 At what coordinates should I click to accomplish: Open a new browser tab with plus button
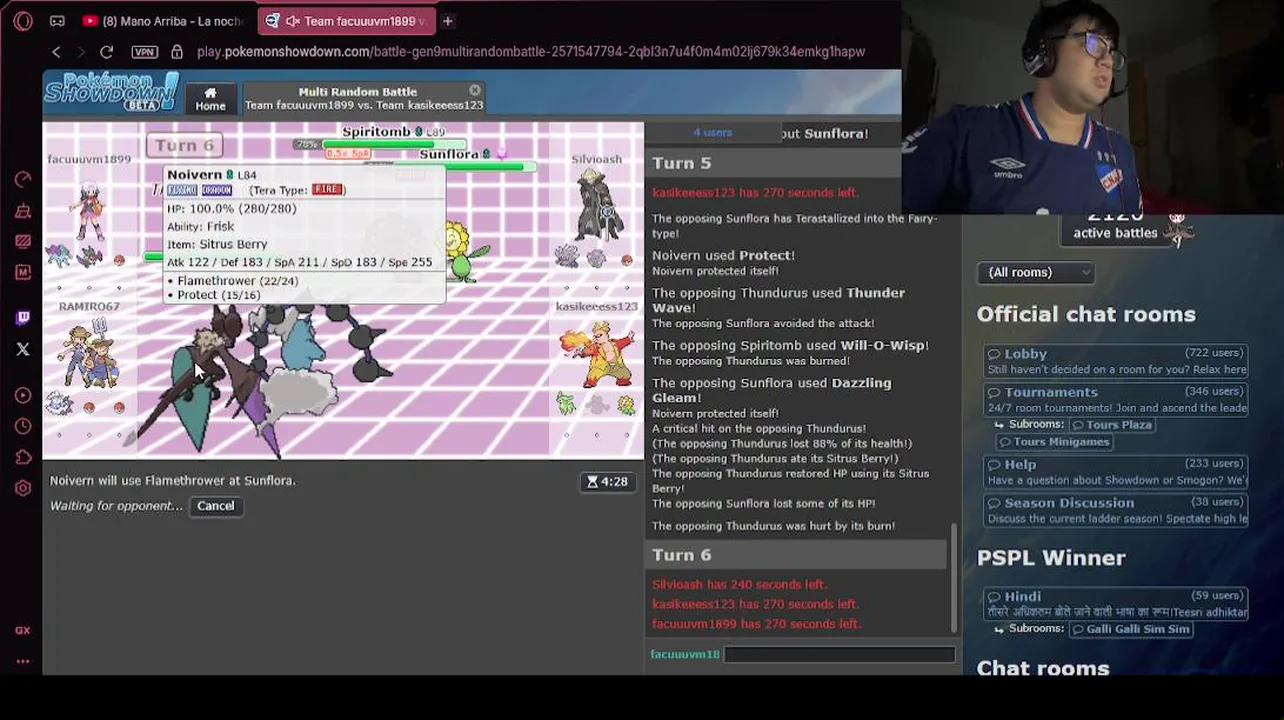tap(448, 20)
